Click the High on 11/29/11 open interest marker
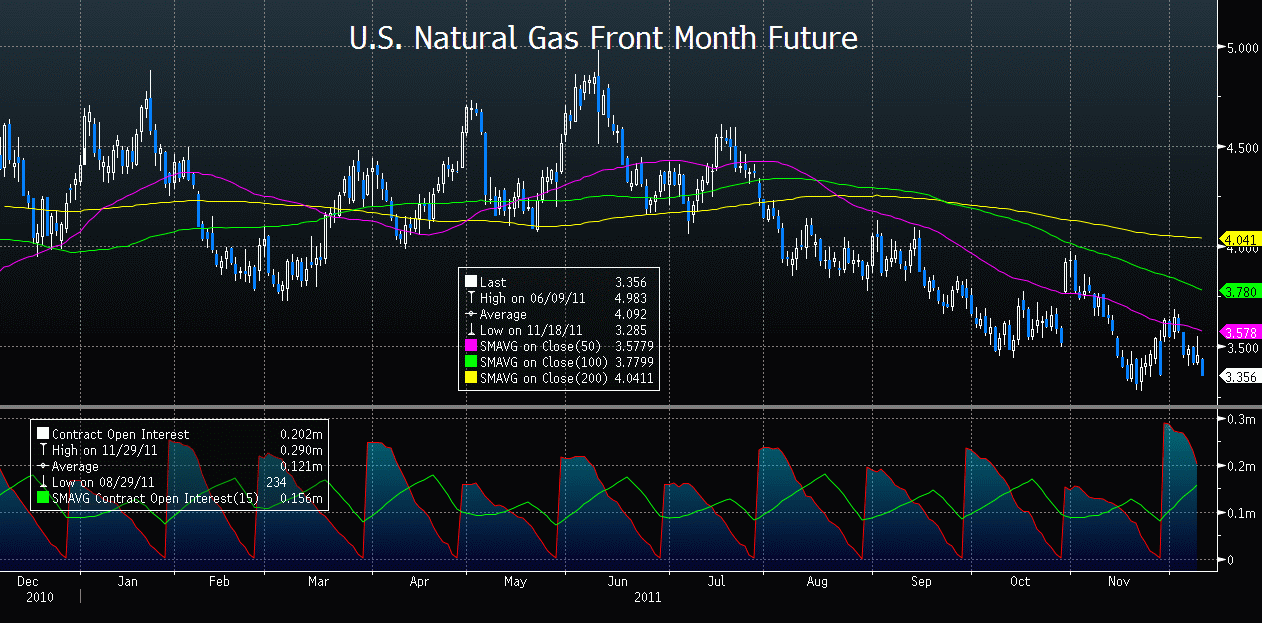 42,451
